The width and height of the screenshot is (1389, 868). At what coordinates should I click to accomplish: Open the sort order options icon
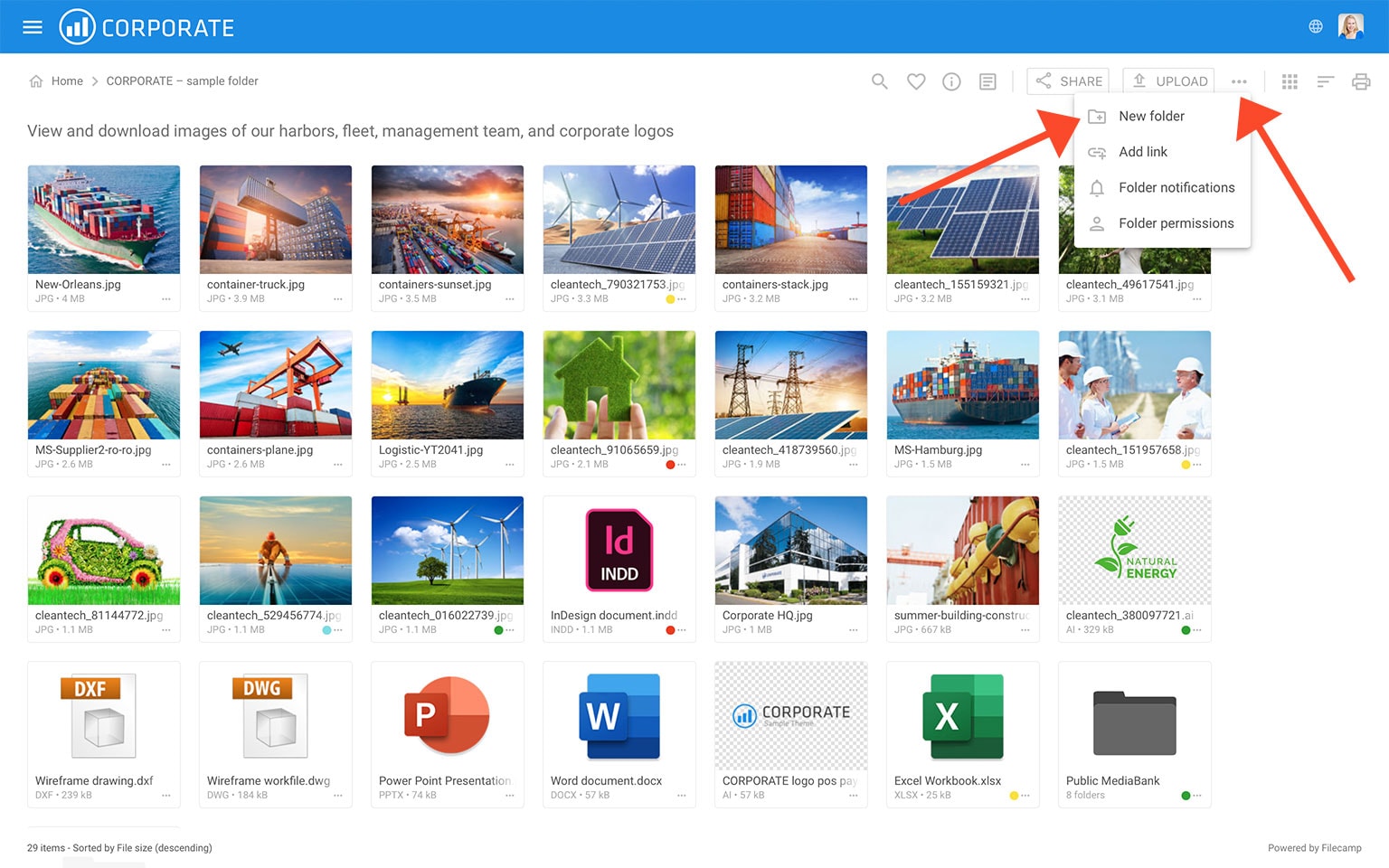(1325, 81)
